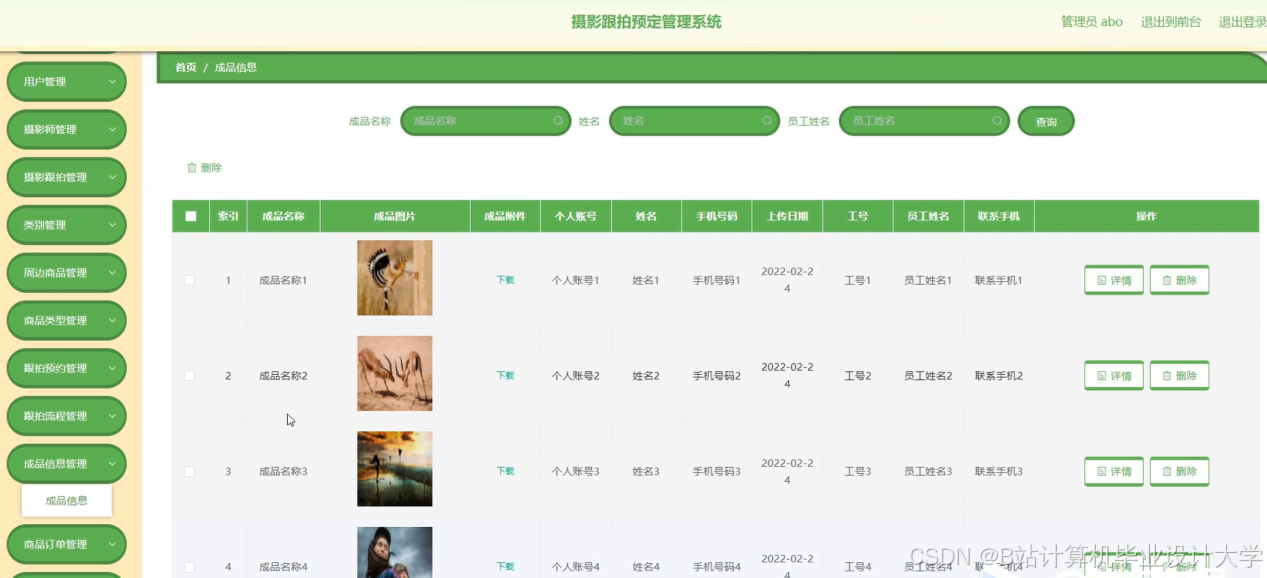
Task: Click the trash icon for batch 删除
Action: pos(192,168)
